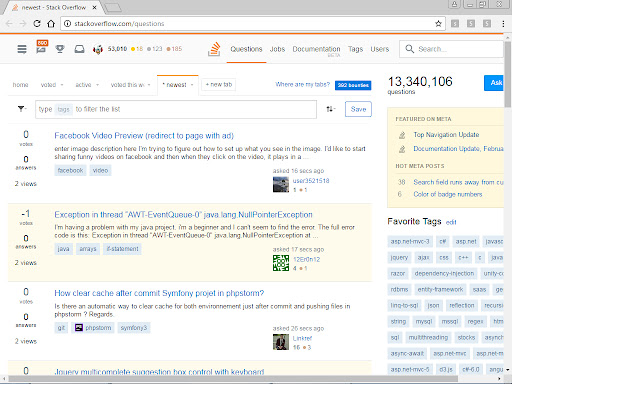This screenshot has height=400, width=640.
Task: Open user profile link Linkref
Action: [x=302, y=338]
